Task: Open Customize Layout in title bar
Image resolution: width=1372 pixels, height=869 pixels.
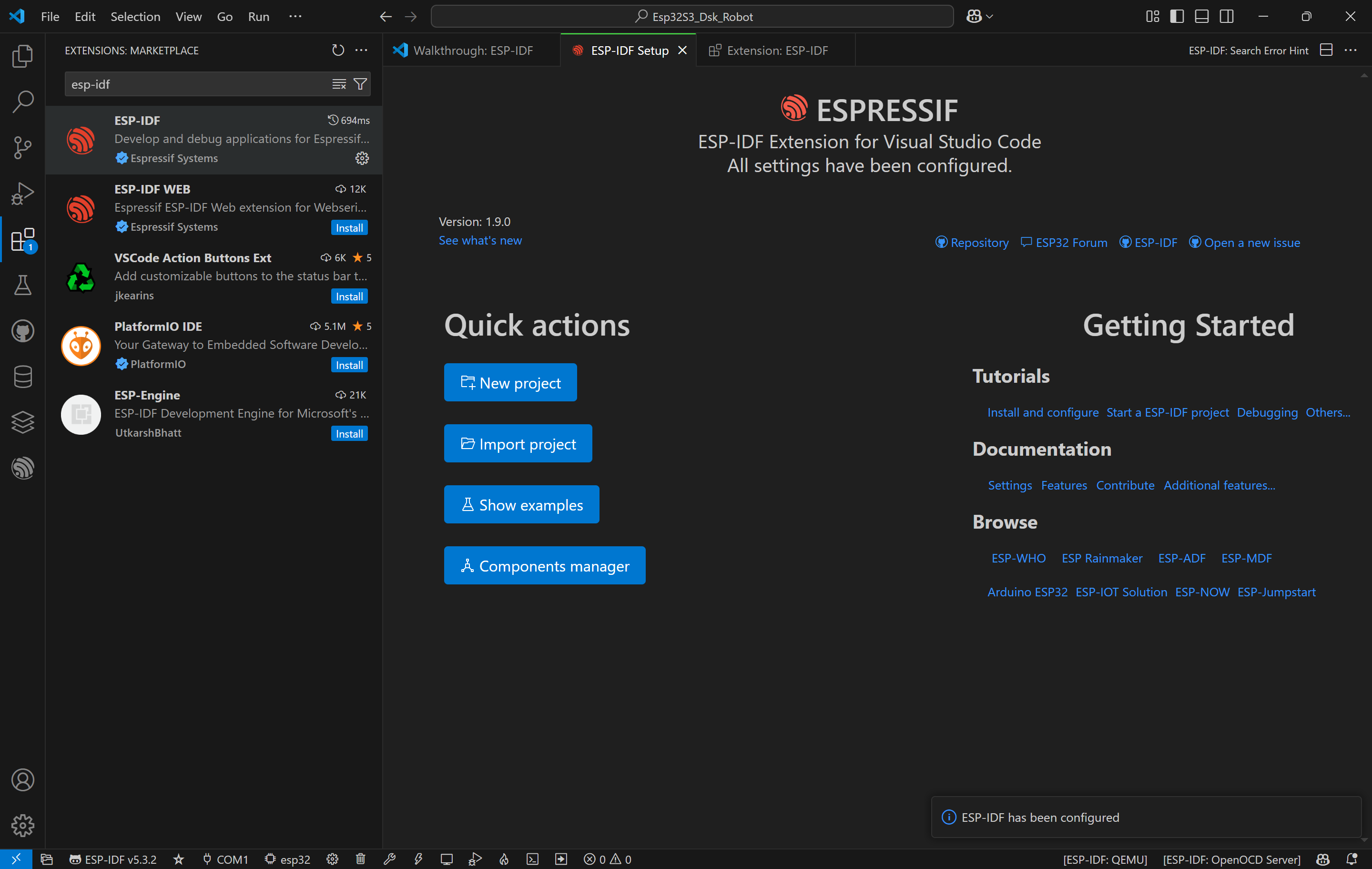Action: (1152, 17)
